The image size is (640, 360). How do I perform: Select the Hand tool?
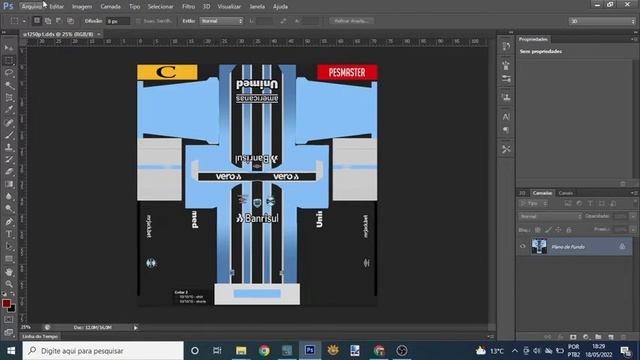coord(9,271)
